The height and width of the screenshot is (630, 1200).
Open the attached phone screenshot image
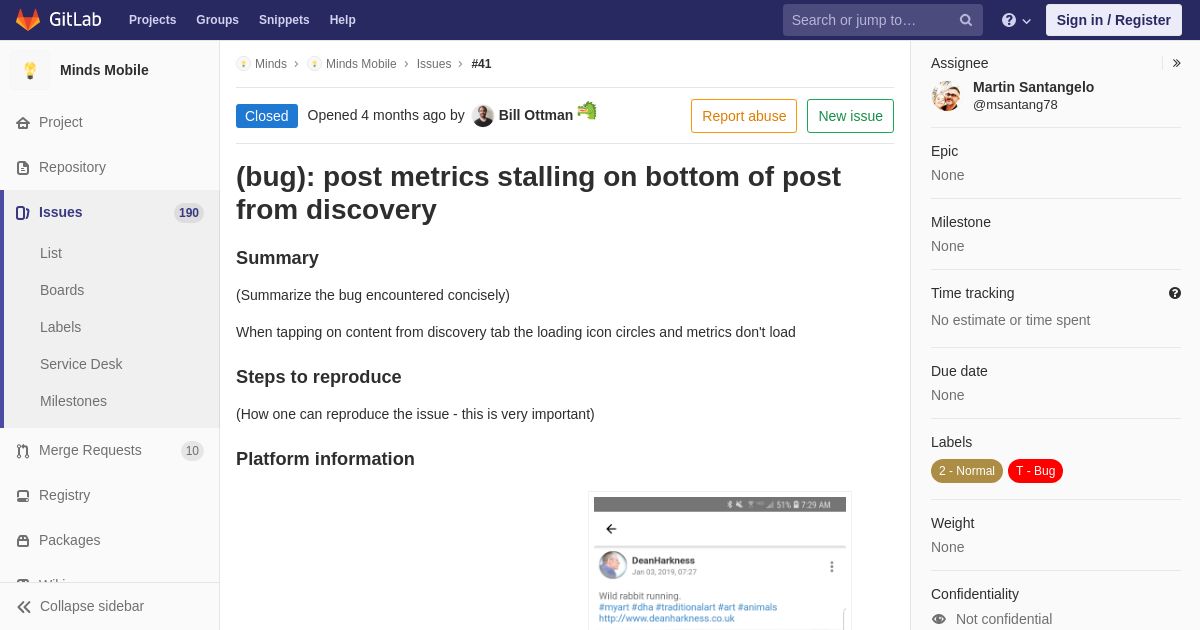coord(720,563)
